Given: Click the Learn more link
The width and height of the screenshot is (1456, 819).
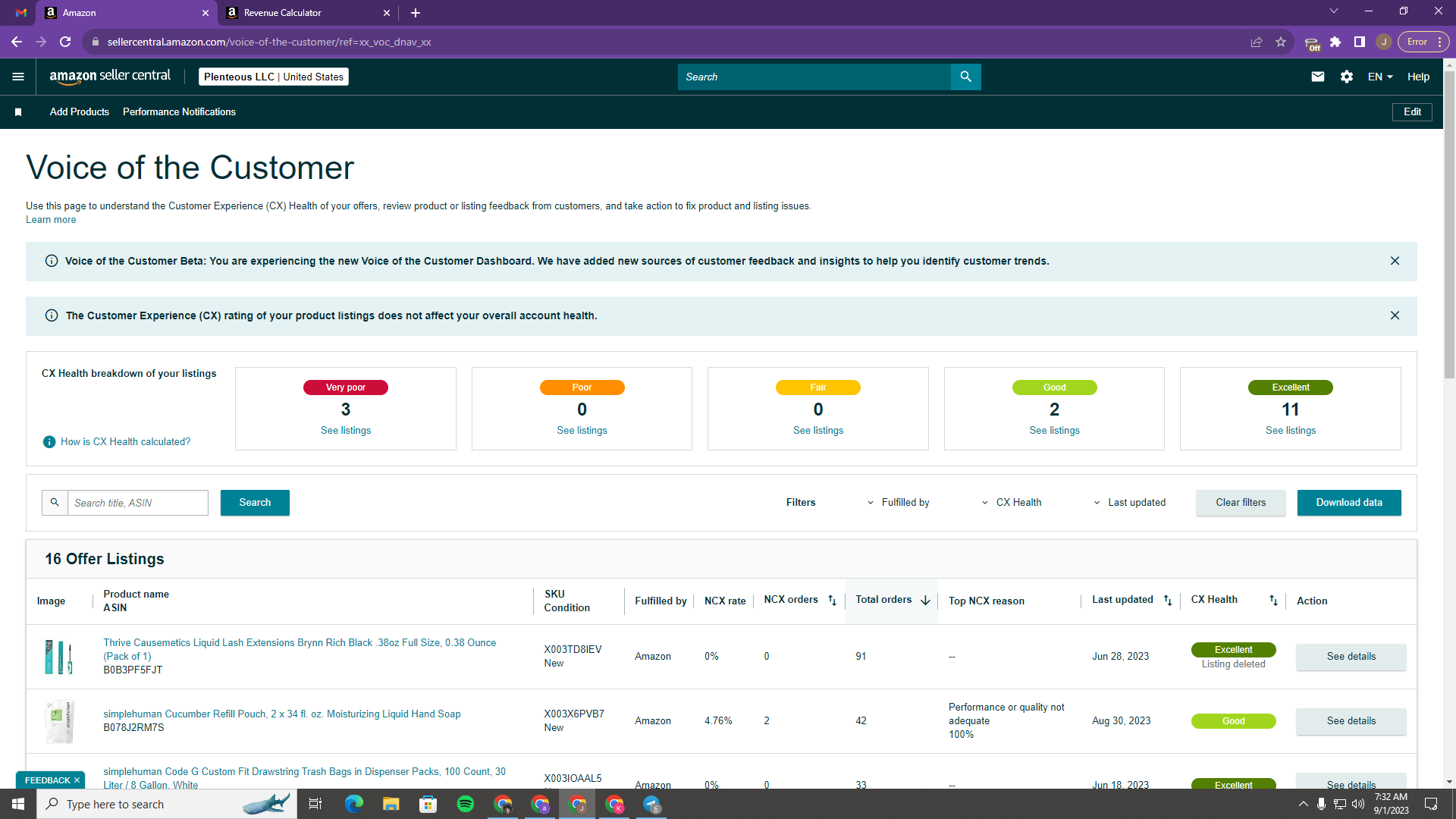Looking at the screenshot, I should pyautogui.click(x=51, y=220).
